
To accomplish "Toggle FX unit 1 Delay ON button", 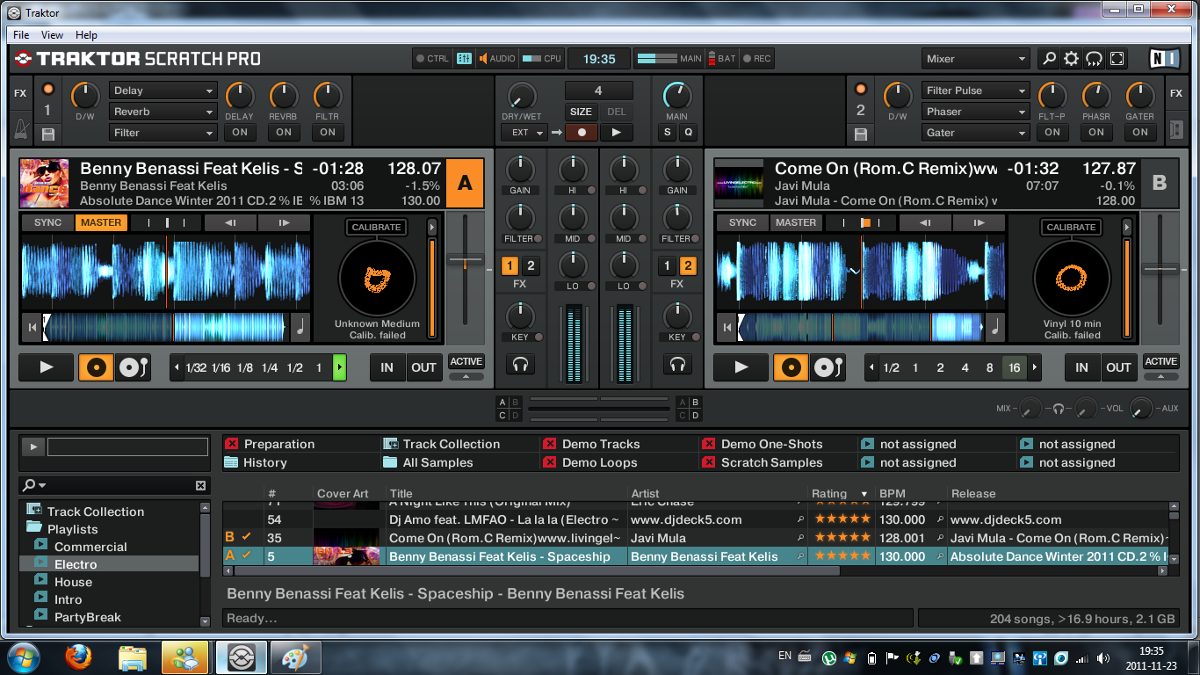I will [240, 132].
